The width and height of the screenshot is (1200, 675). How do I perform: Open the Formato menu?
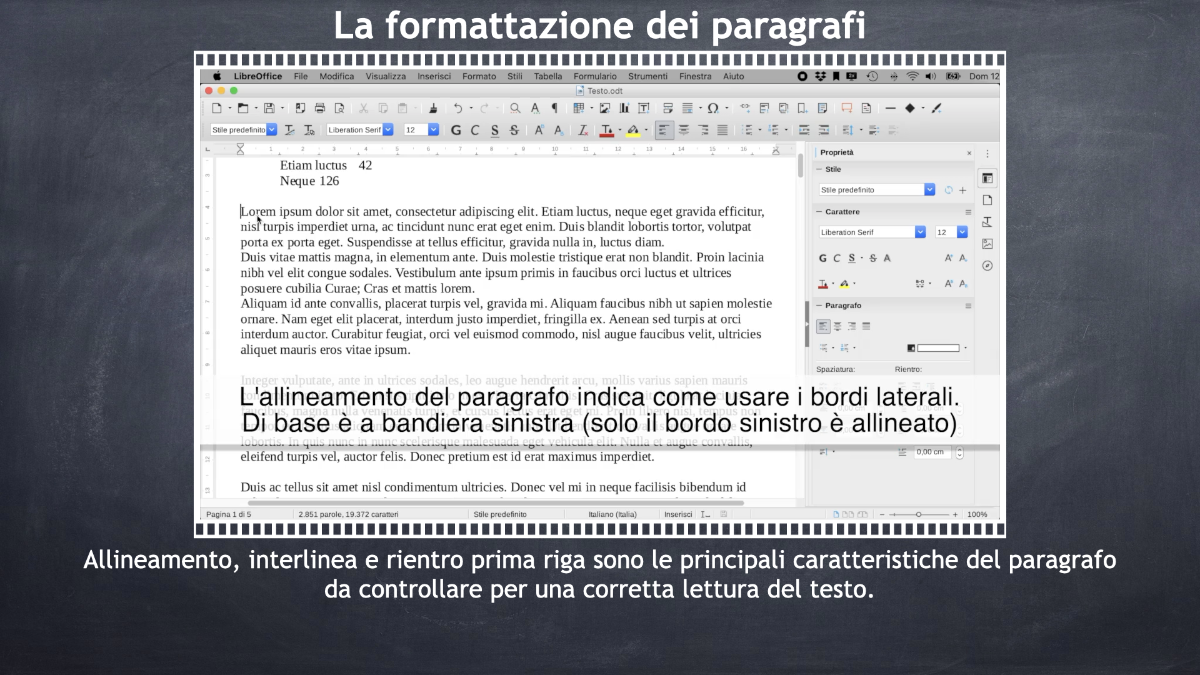(478, 76)
